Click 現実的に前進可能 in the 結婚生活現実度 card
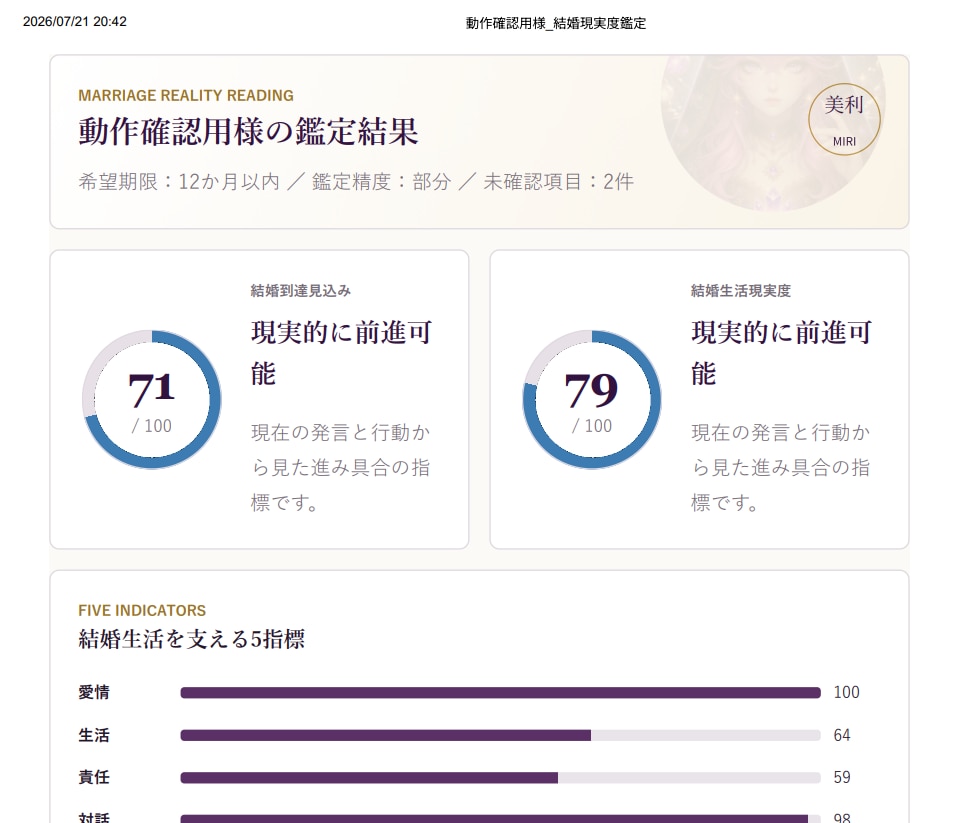This screenshot has height=823, width=954. (x=781, y=353)
